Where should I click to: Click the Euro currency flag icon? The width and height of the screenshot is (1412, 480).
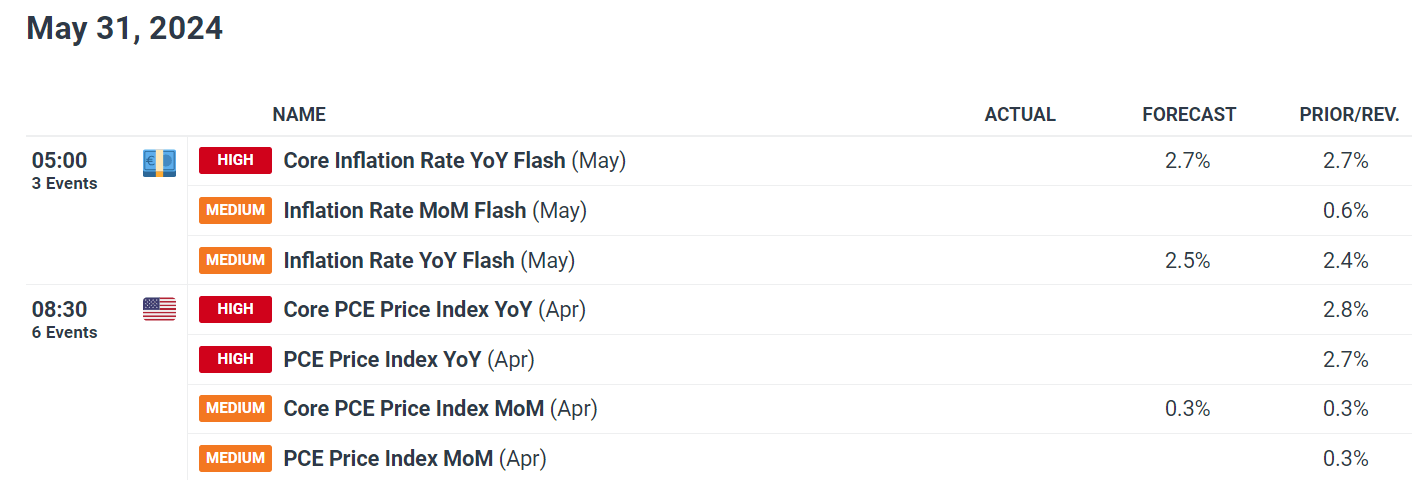[x=159, y=161]
